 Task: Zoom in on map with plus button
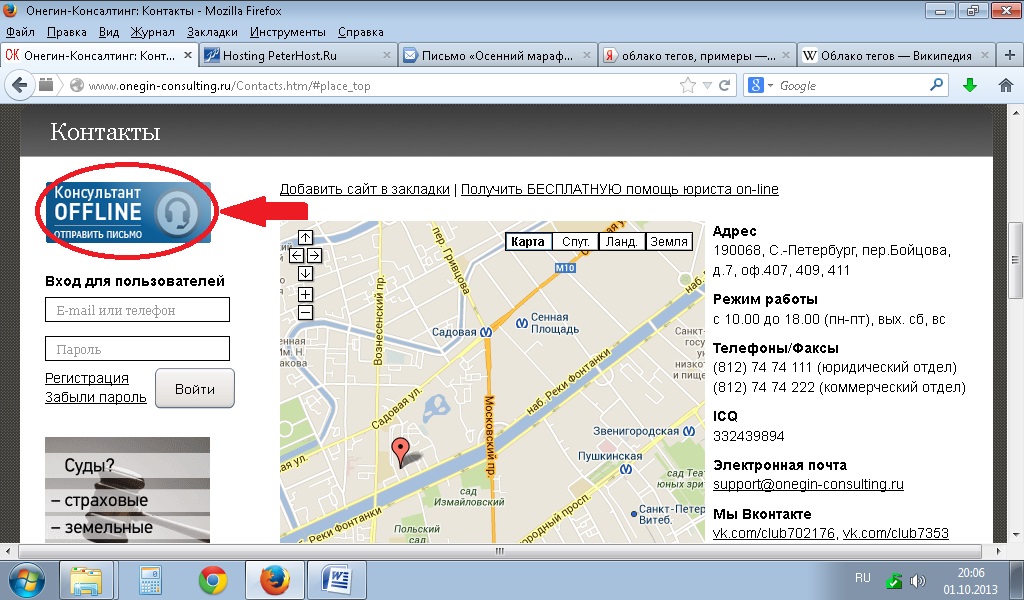tap(306, 294)
